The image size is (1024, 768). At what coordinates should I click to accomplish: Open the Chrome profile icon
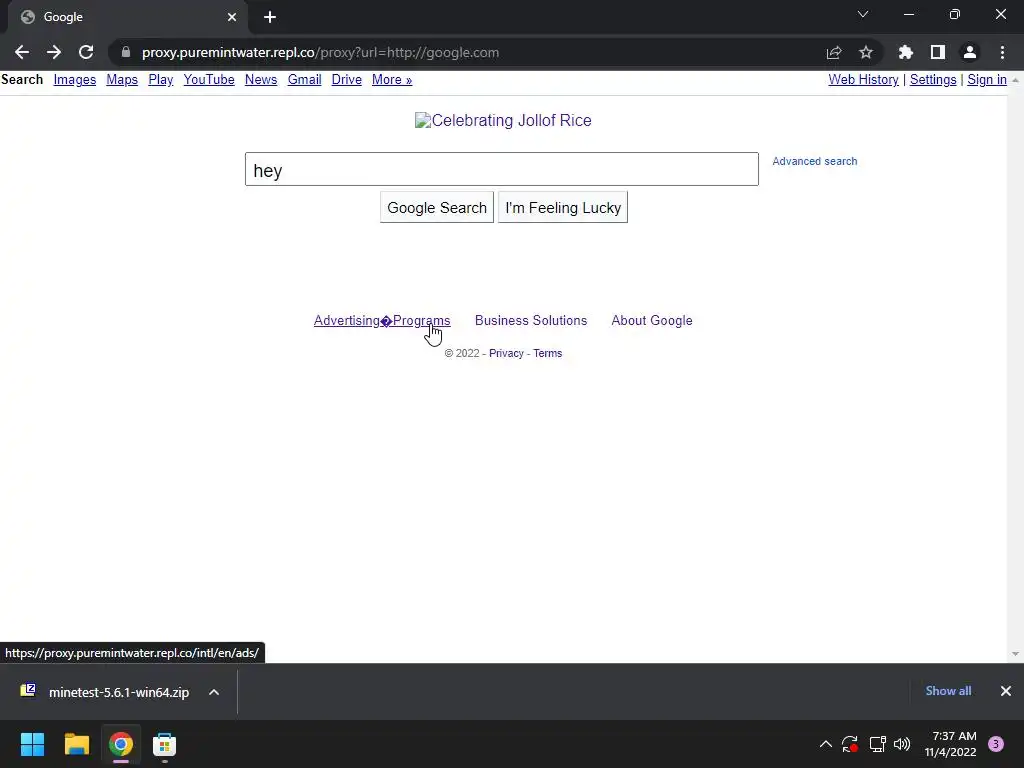pos(970,52)
